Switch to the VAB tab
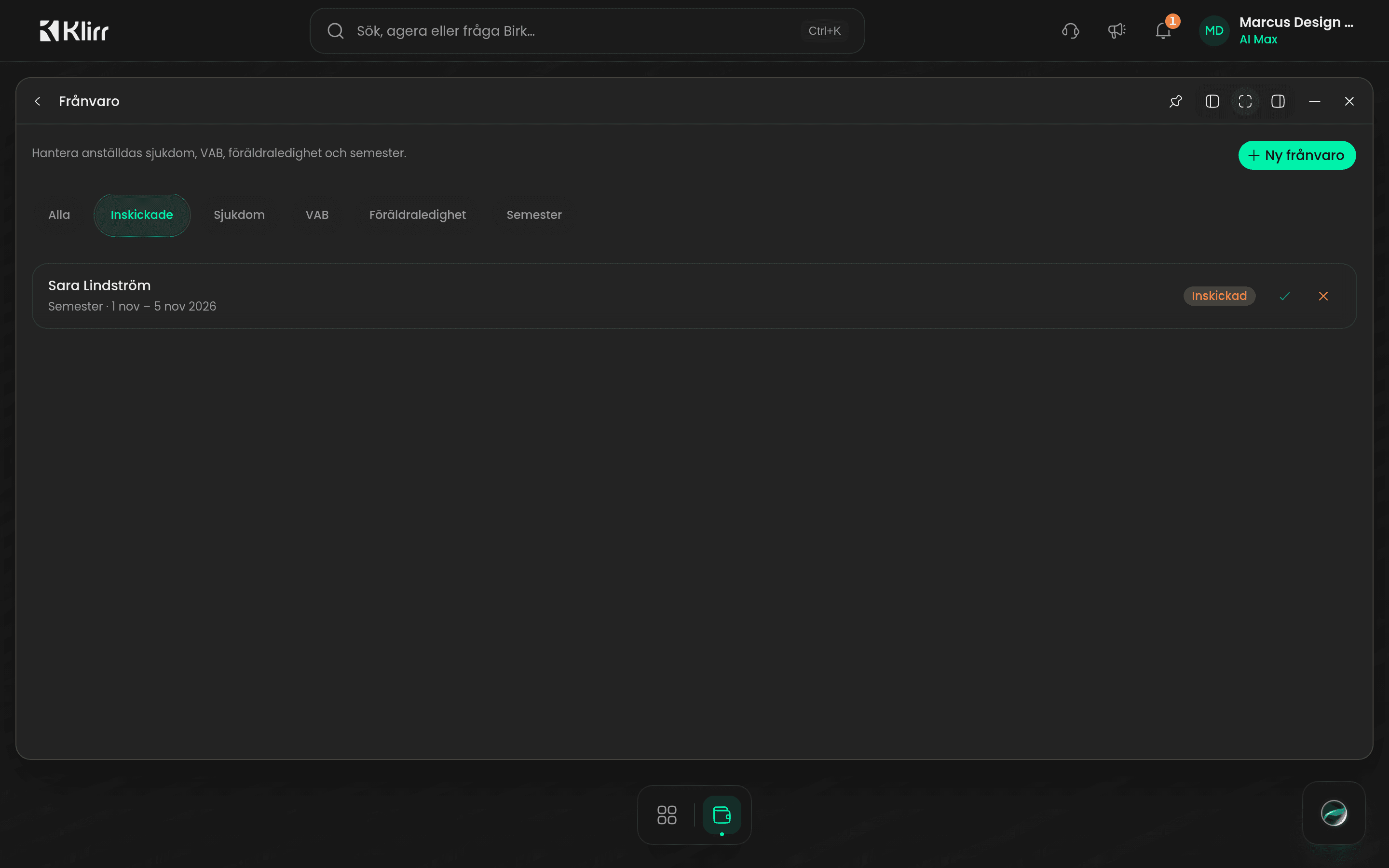The height and width of the screenshot is (868, 1389). pyautogui.click(x=317, y=215)
